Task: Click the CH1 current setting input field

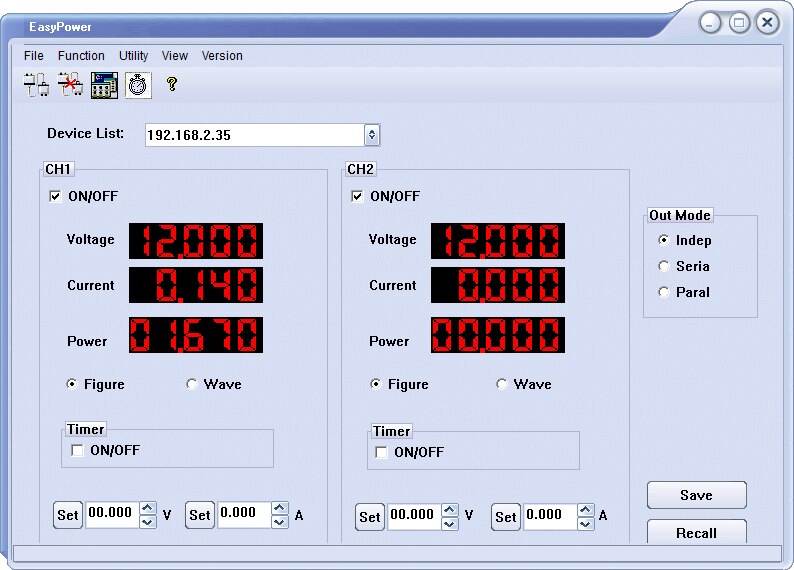Action: pos(245,515)
